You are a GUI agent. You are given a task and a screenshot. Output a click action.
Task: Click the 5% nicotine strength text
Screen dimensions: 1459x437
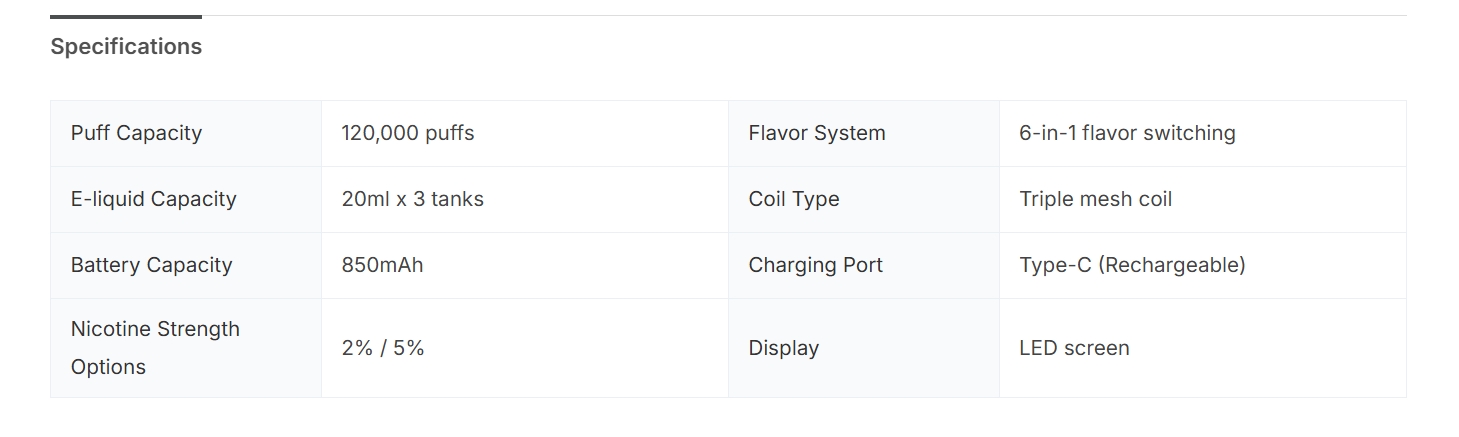[408, 348]
